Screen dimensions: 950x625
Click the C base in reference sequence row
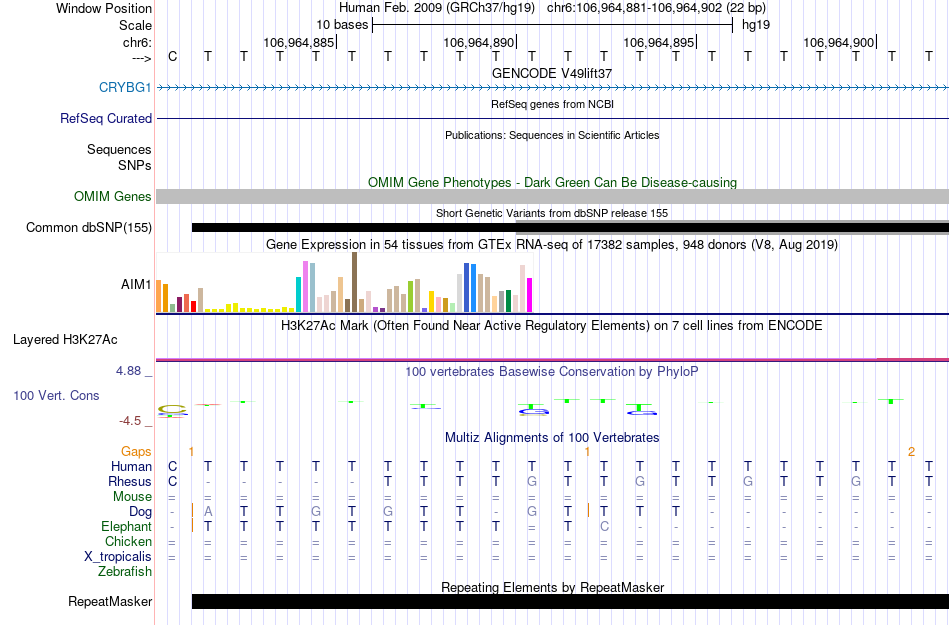click(x=173, y=56)
